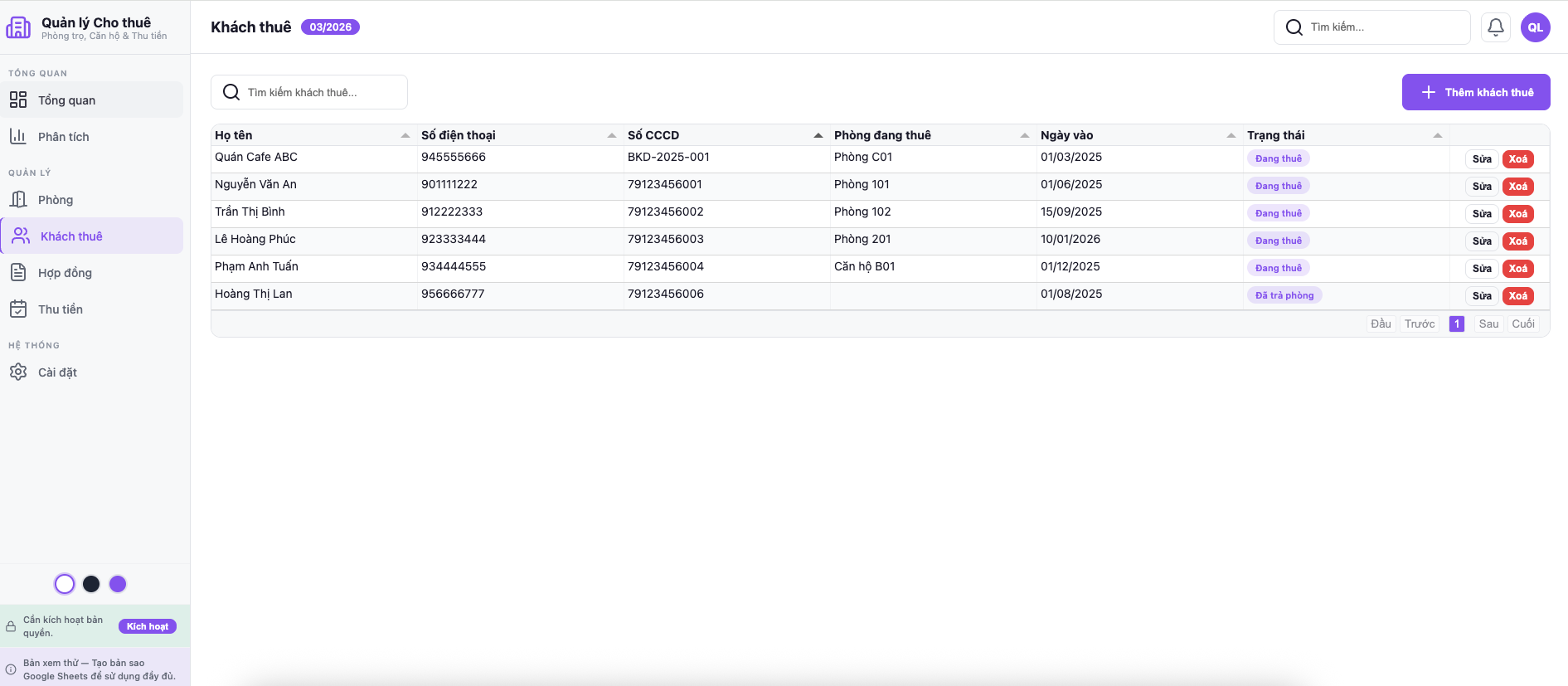1568x686 pixels.
Task: Click the Phòng door icon
Action: pos(18,200)
